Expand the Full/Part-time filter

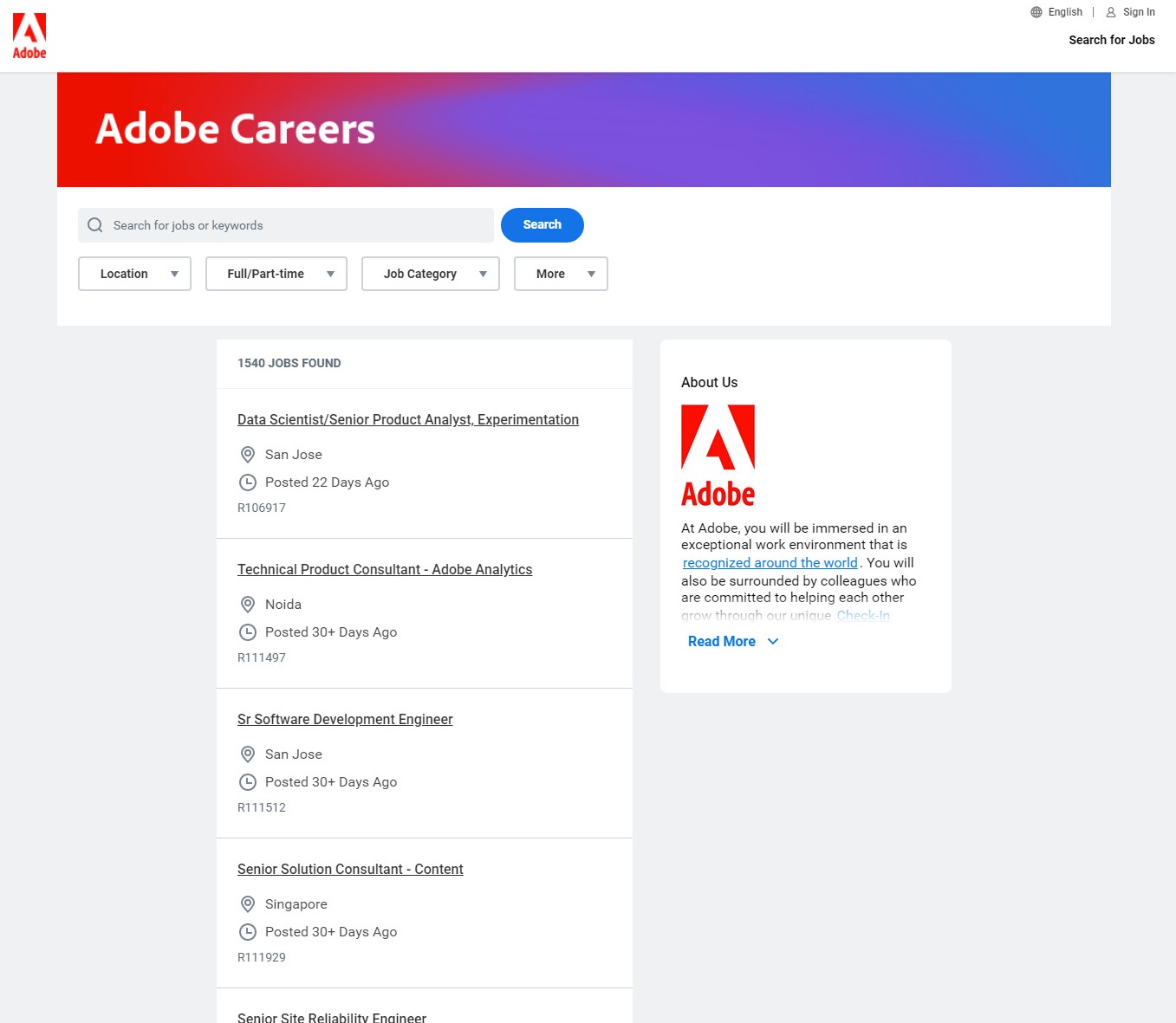tap(276, 274)
